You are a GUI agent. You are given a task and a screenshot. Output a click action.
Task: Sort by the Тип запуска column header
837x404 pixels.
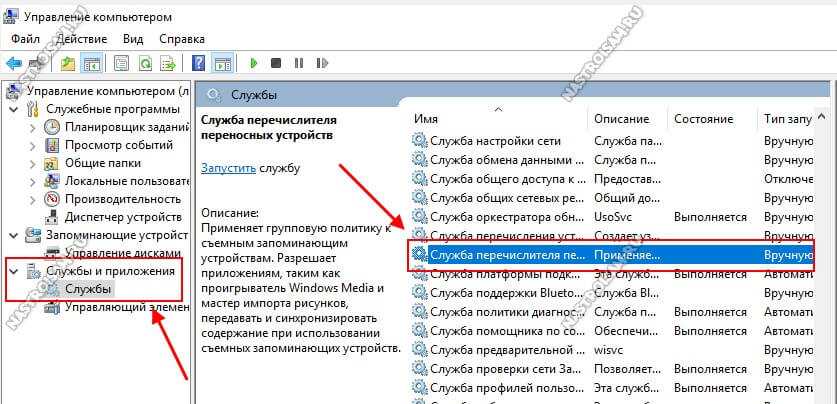pos(787,119)
